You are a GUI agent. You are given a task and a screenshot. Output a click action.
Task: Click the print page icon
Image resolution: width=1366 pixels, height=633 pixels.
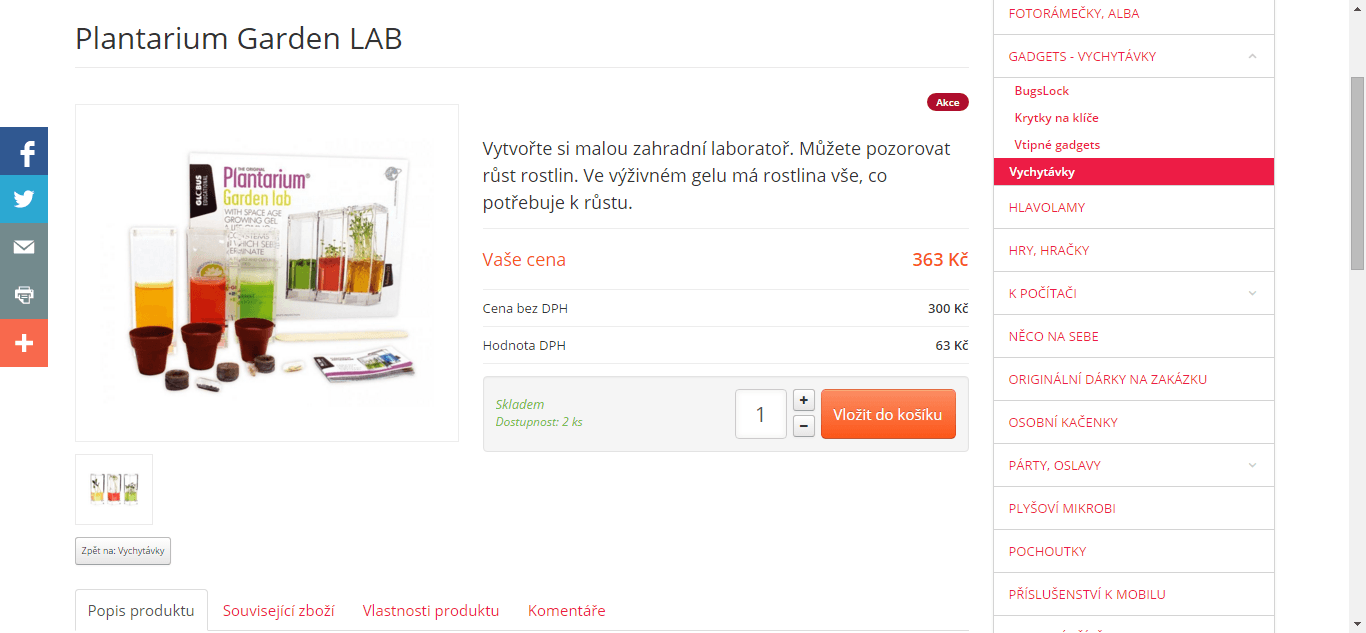click(24, 296)
